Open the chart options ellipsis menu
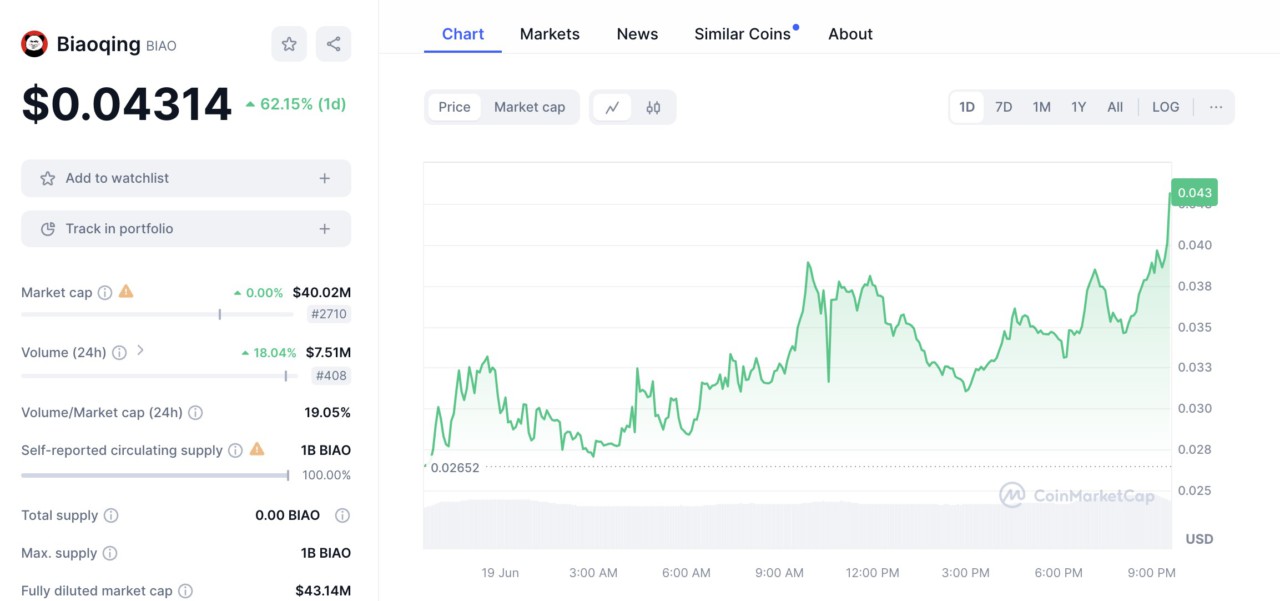Image resolution: width=1280 pixels, height=601 pixels. click(x=1216, y=106)
